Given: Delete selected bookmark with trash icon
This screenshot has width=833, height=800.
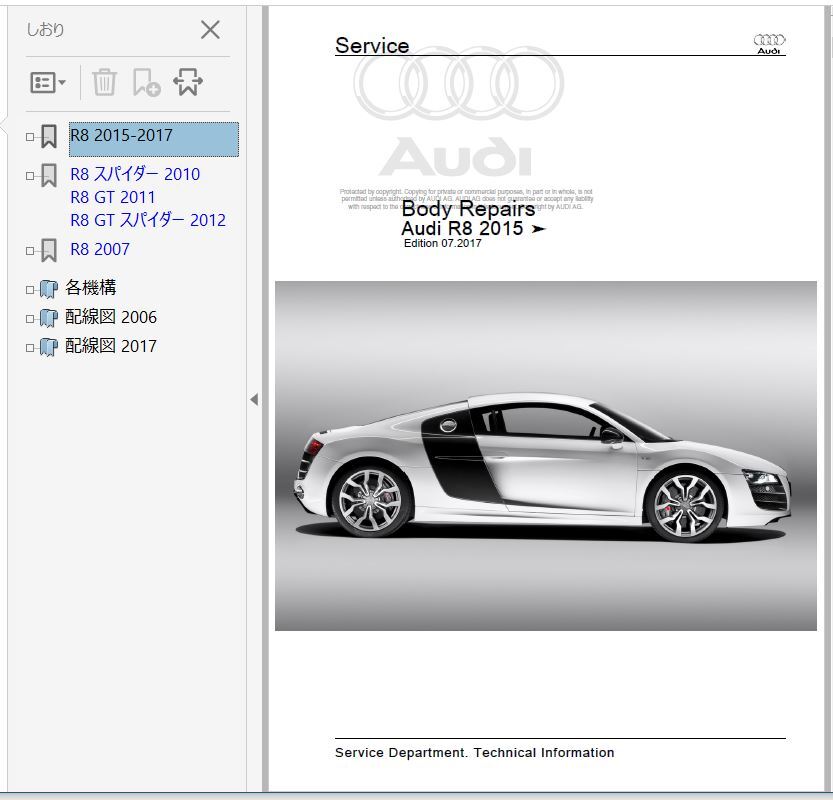Looking at the screenshot, I should 104,82.
